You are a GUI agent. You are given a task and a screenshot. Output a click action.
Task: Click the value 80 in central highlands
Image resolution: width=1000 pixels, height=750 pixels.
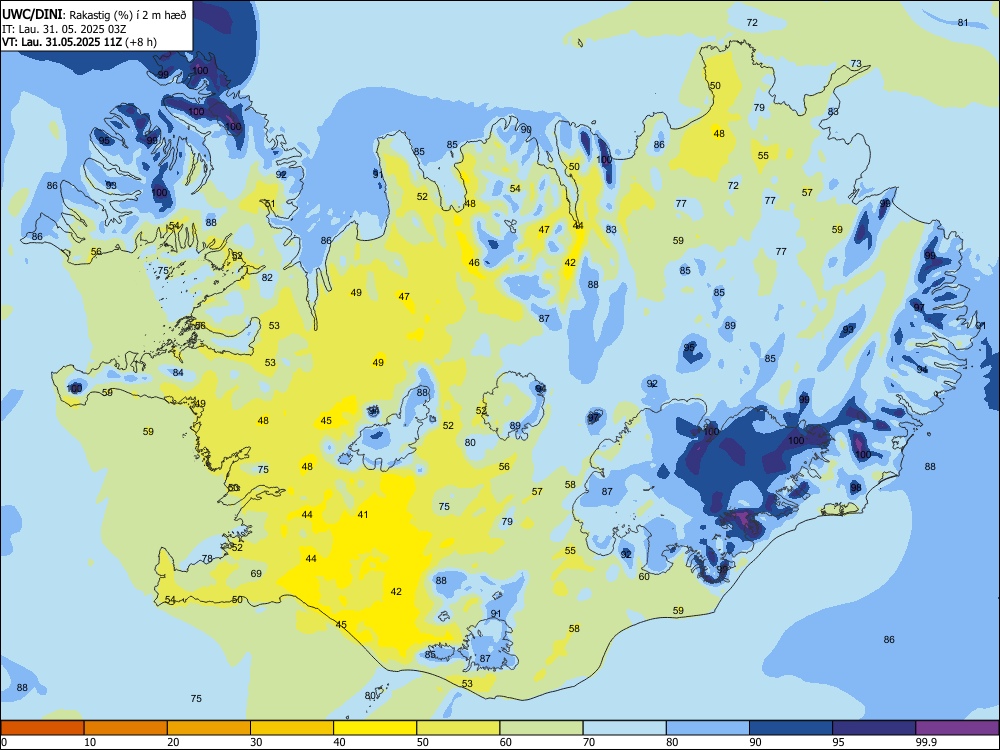click(470, 442)
